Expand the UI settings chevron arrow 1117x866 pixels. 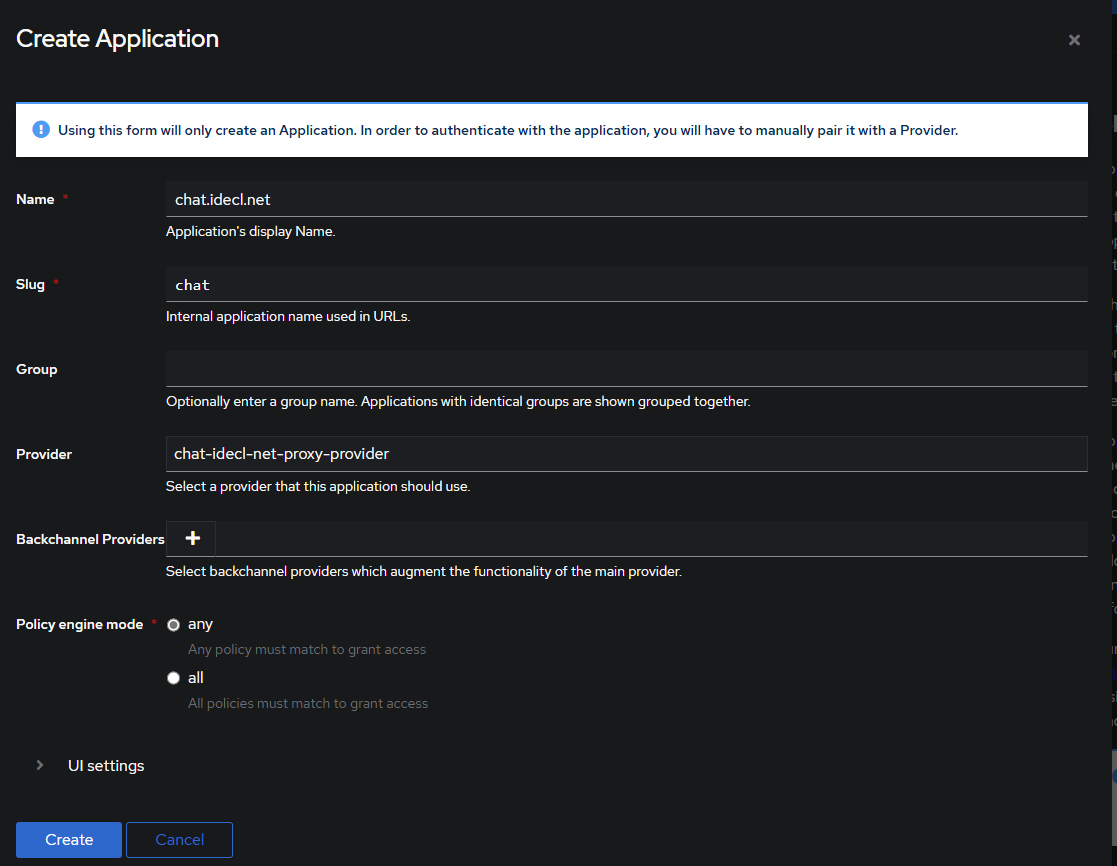pyautogui.click(x=40, y=765)
